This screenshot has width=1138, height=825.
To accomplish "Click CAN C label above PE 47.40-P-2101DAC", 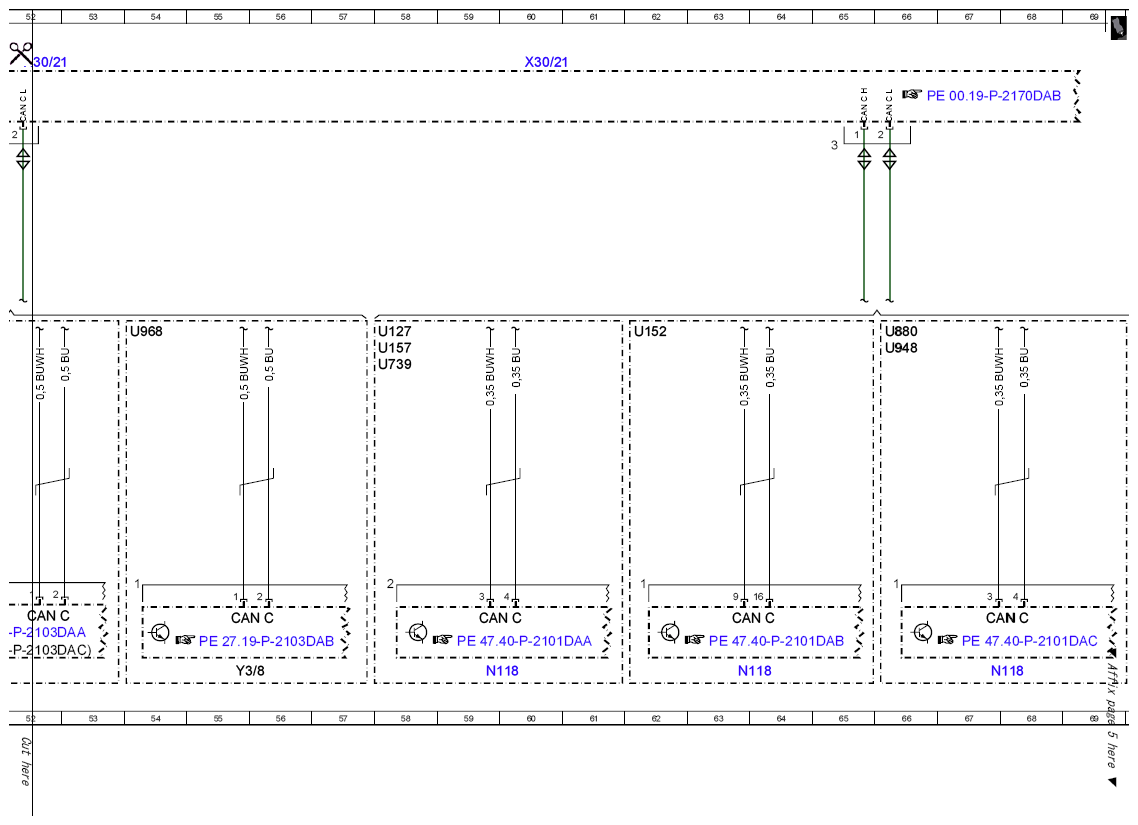I will point(1007,618).
